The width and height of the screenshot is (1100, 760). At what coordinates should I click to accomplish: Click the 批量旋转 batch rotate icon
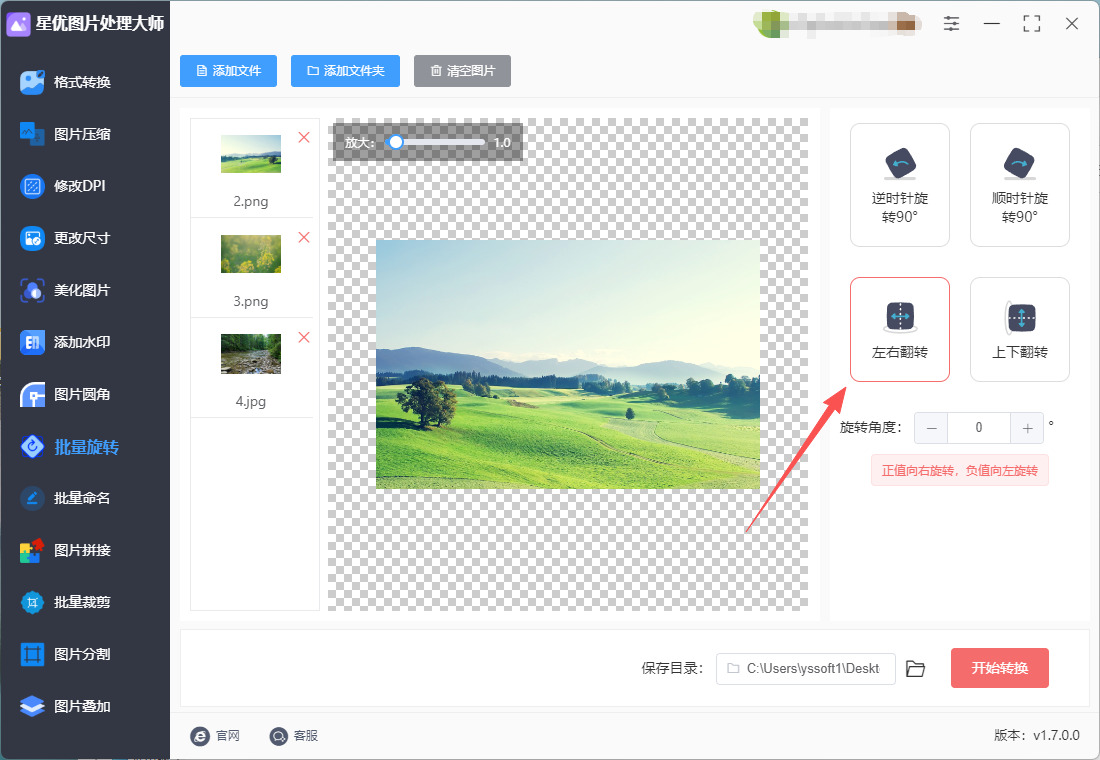pos(32,446)
